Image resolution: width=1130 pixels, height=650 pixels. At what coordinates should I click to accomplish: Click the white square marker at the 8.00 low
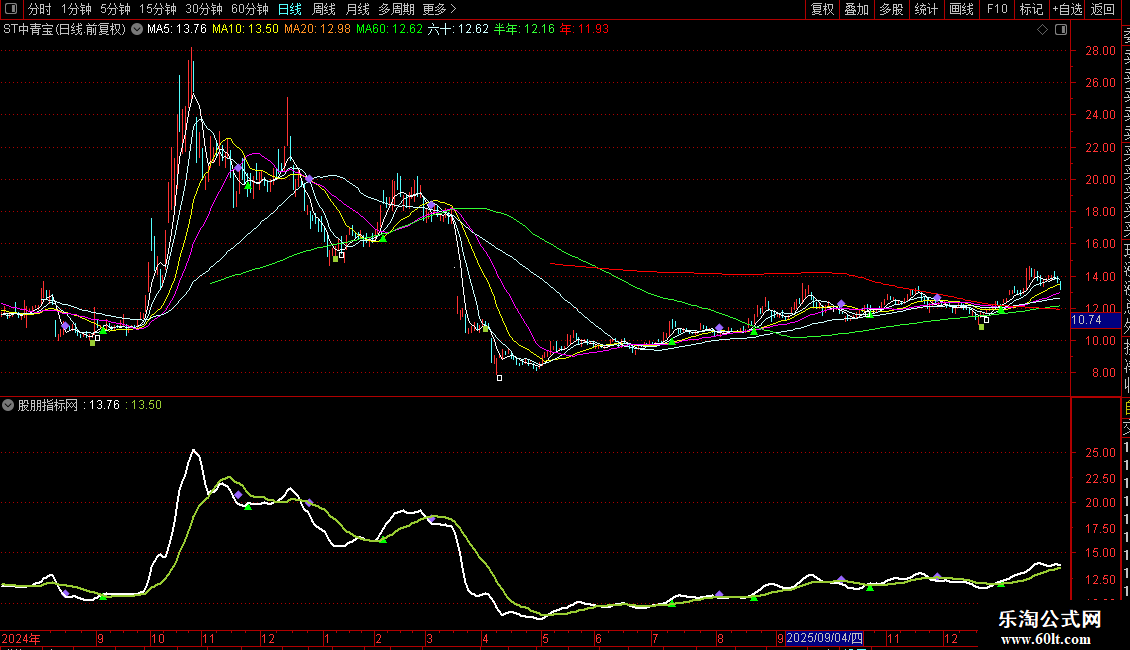[x=499, y=378]
